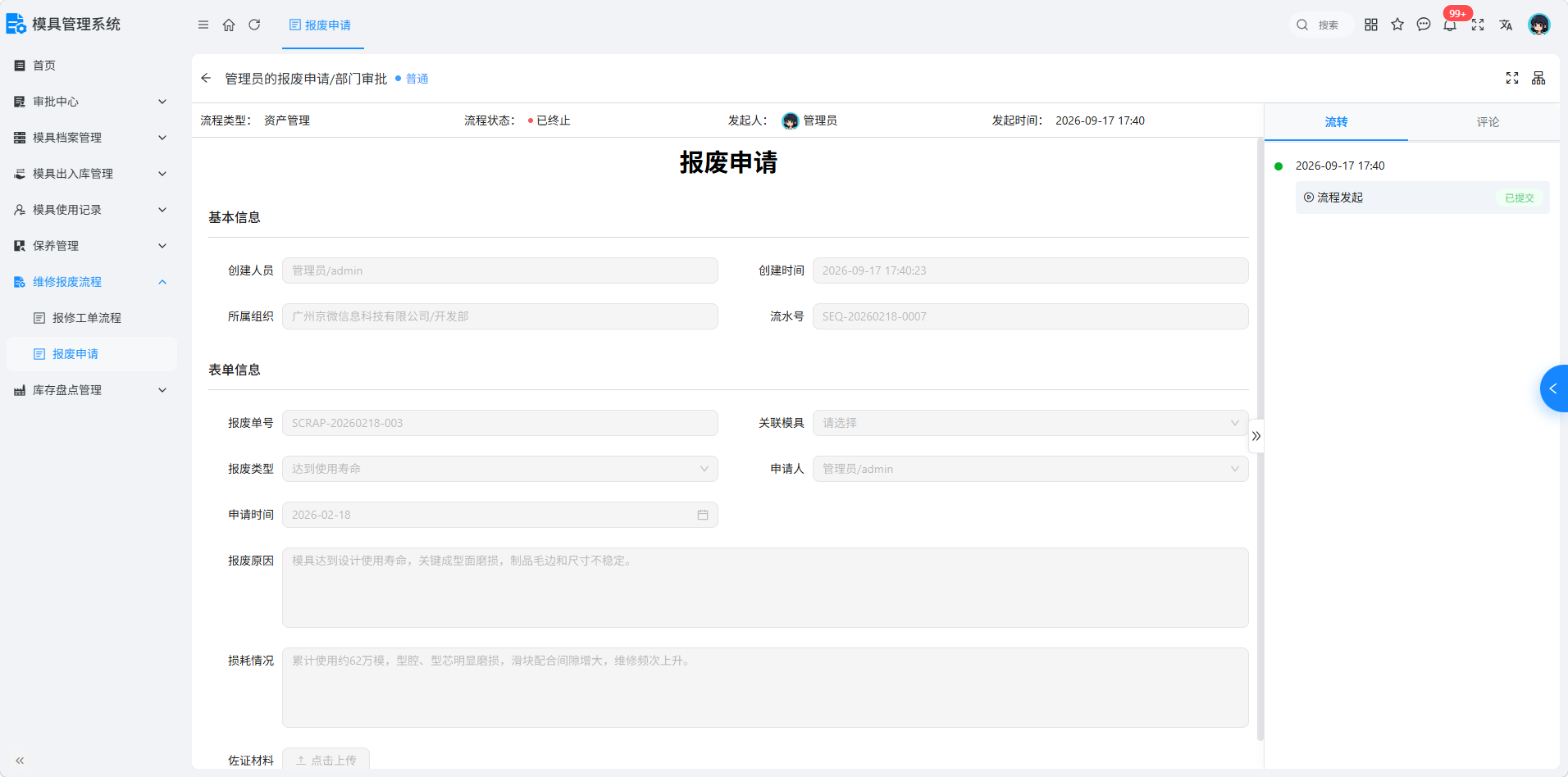This screenshot has width=1568, height=777.
Task: Expand the 模具使用记录 menu
Action: click(x=91, y=210)
